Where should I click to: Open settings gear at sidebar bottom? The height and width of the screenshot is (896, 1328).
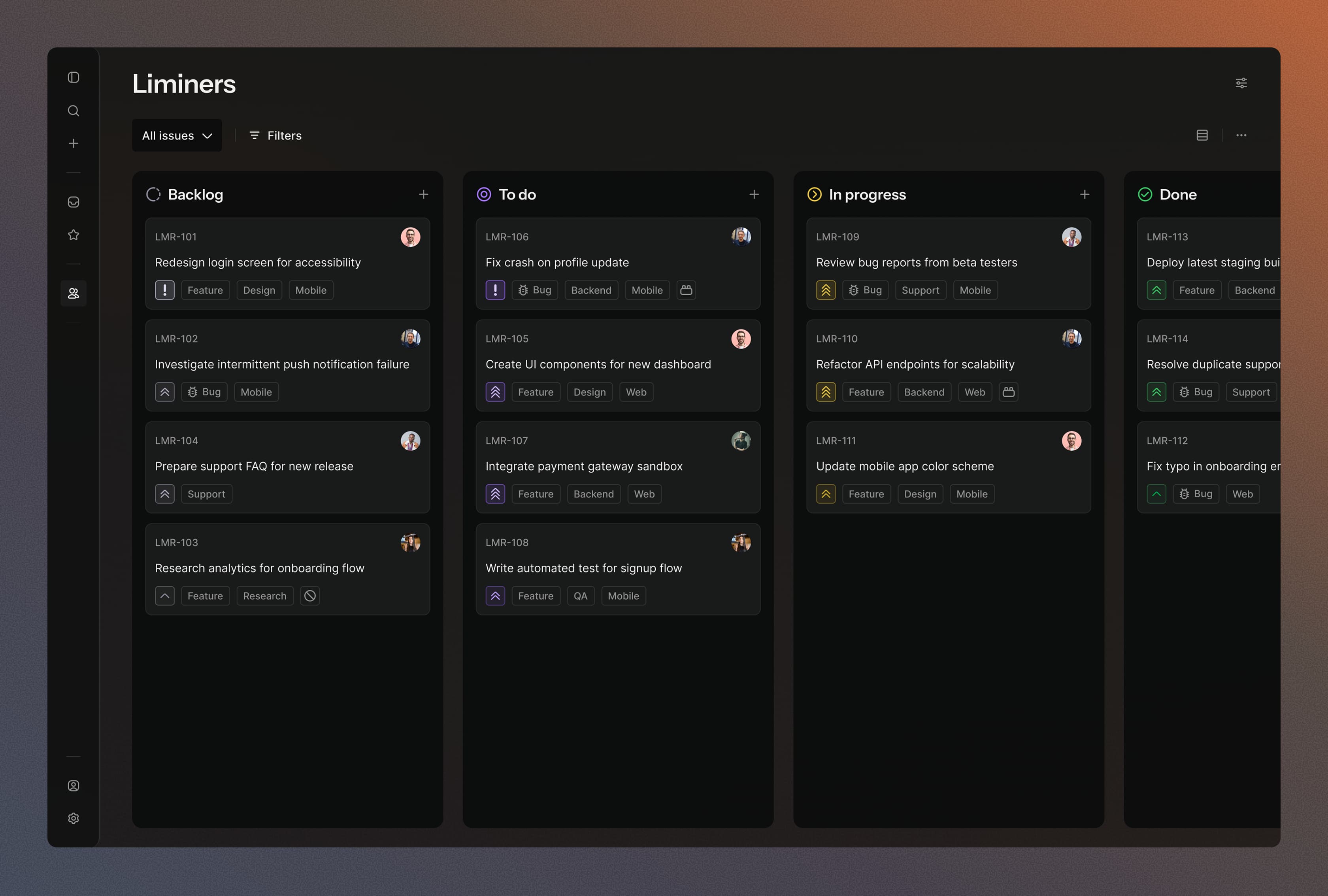tap(73, 818)
